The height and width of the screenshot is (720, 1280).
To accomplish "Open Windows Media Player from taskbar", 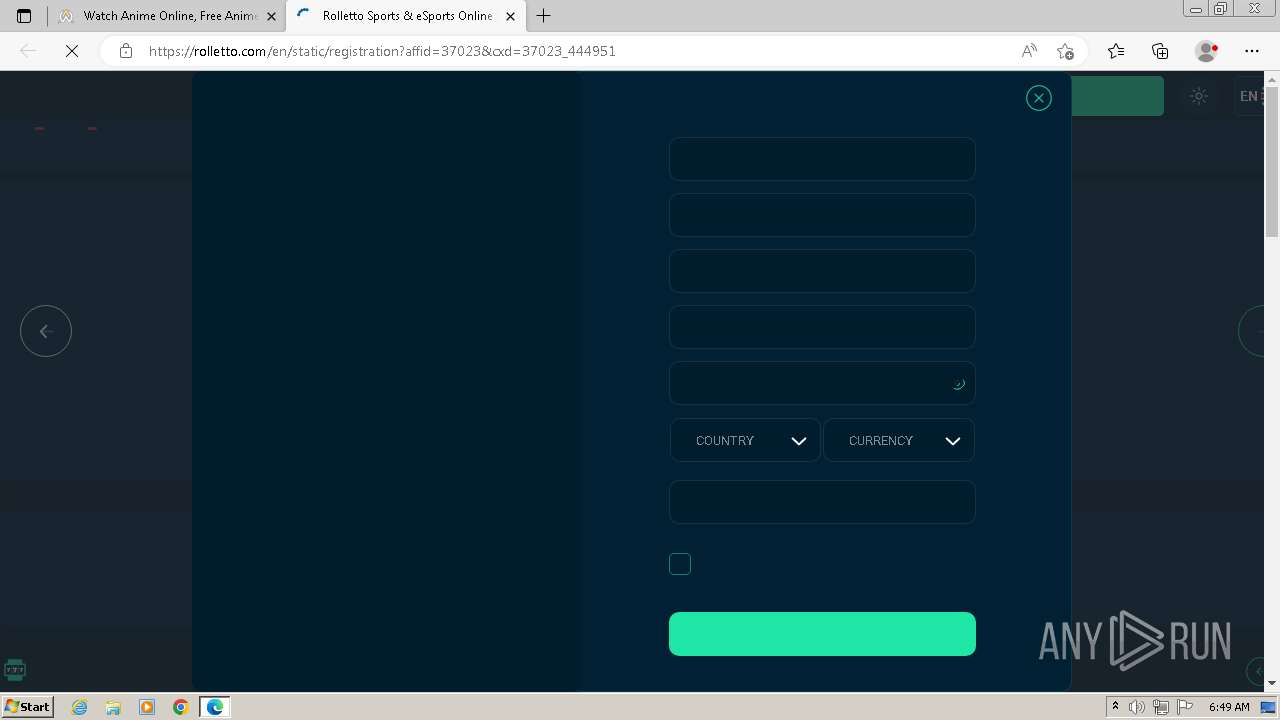I will pyautogui.click(x=147, y=707).
